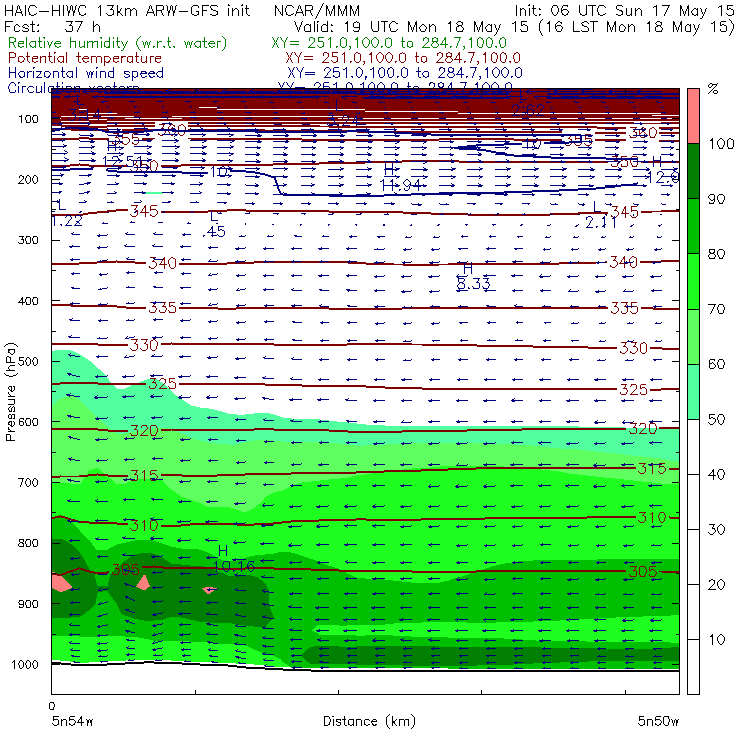Select the darkest green 90–100% colorbar segment
The image size is (740, 740).
click(x=693, y=171)
